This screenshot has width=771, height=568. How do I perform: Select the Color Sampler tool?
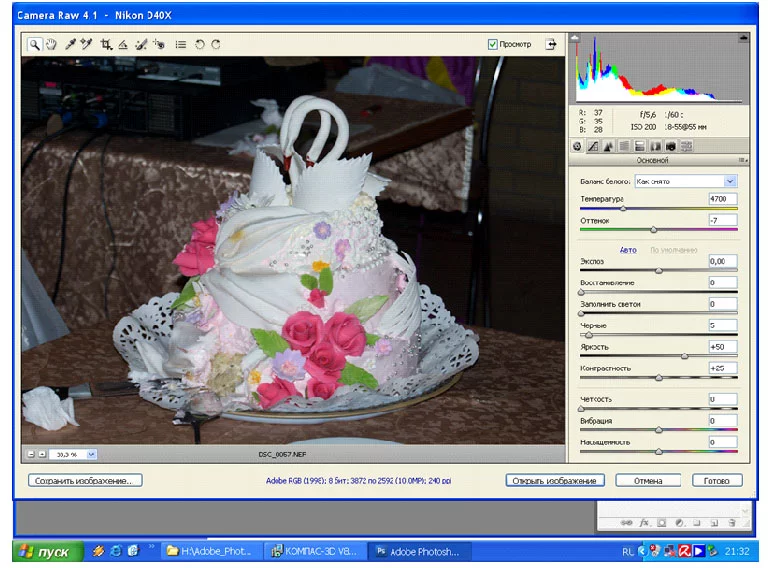pos(87,45)
